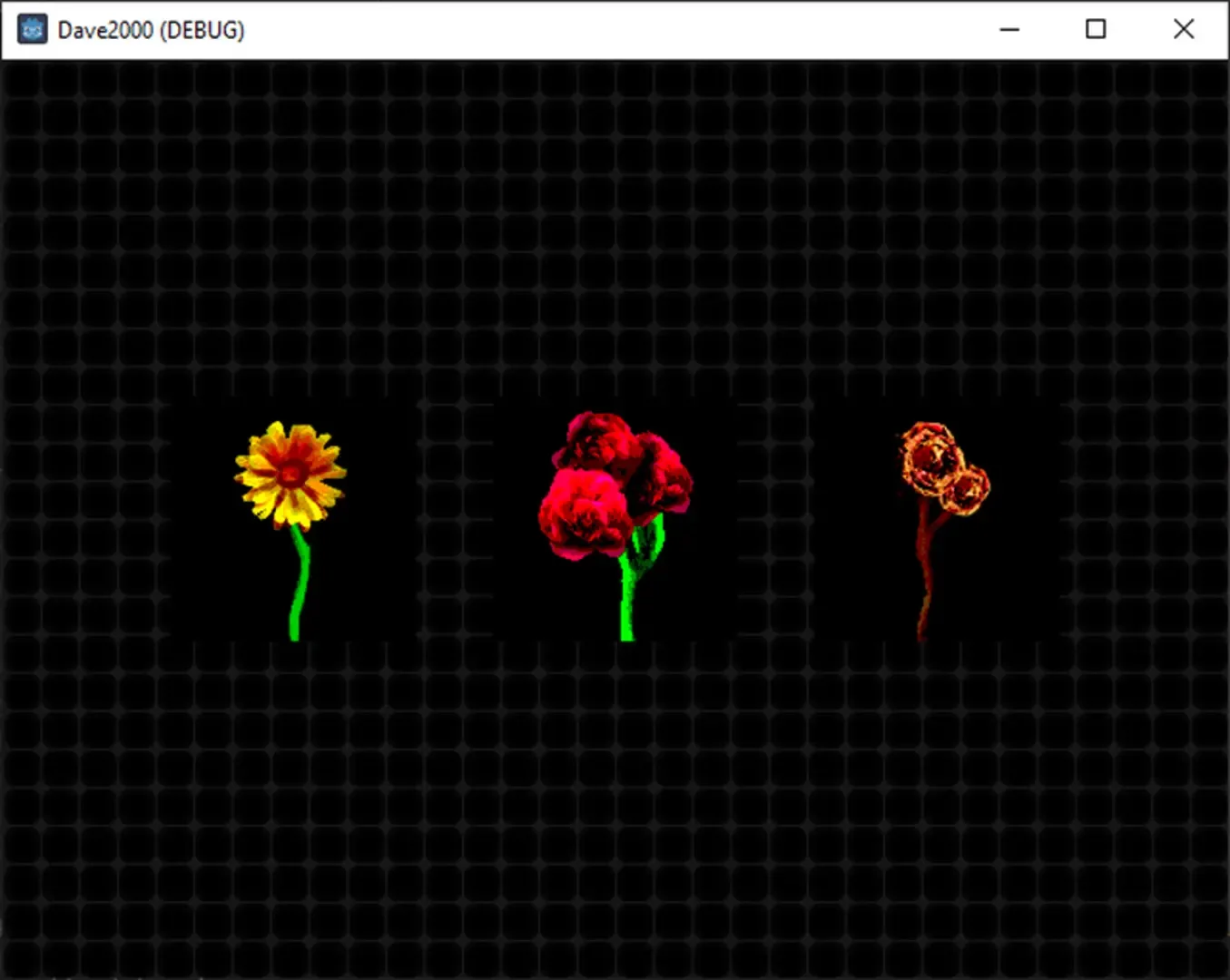Click the Dave2000 (DEBUG) title text
This screenshot has width=1230, height=980.
click(151, 30)
